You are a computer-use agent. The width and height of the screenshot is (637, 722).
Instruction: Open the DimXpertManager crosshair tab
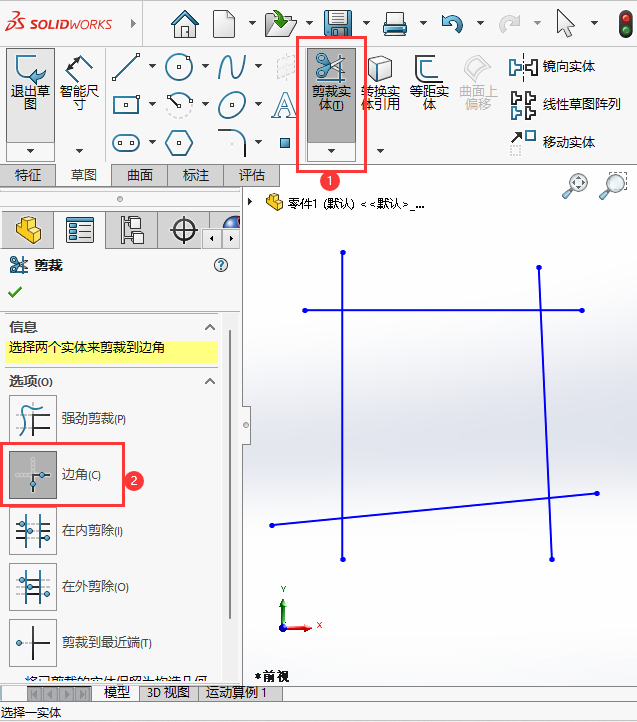[184, 230]
